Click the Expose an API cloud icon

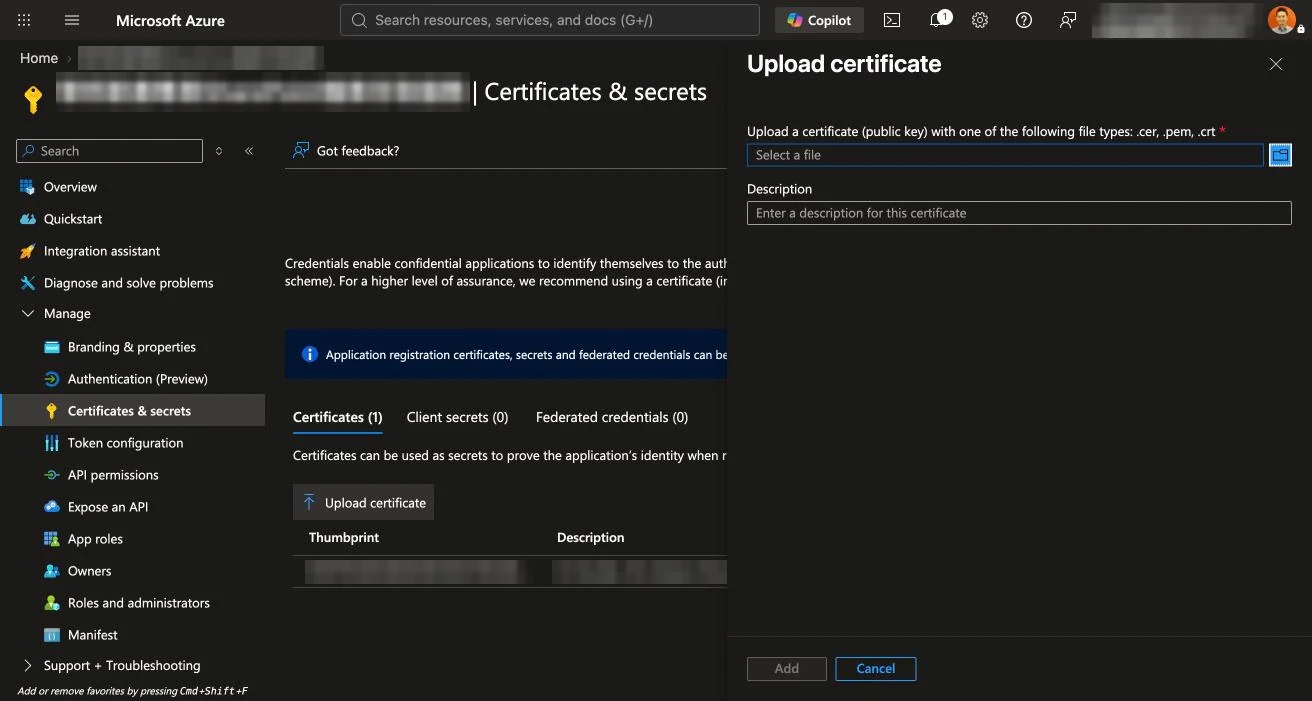pyautogui.click(x=52, y=507)
